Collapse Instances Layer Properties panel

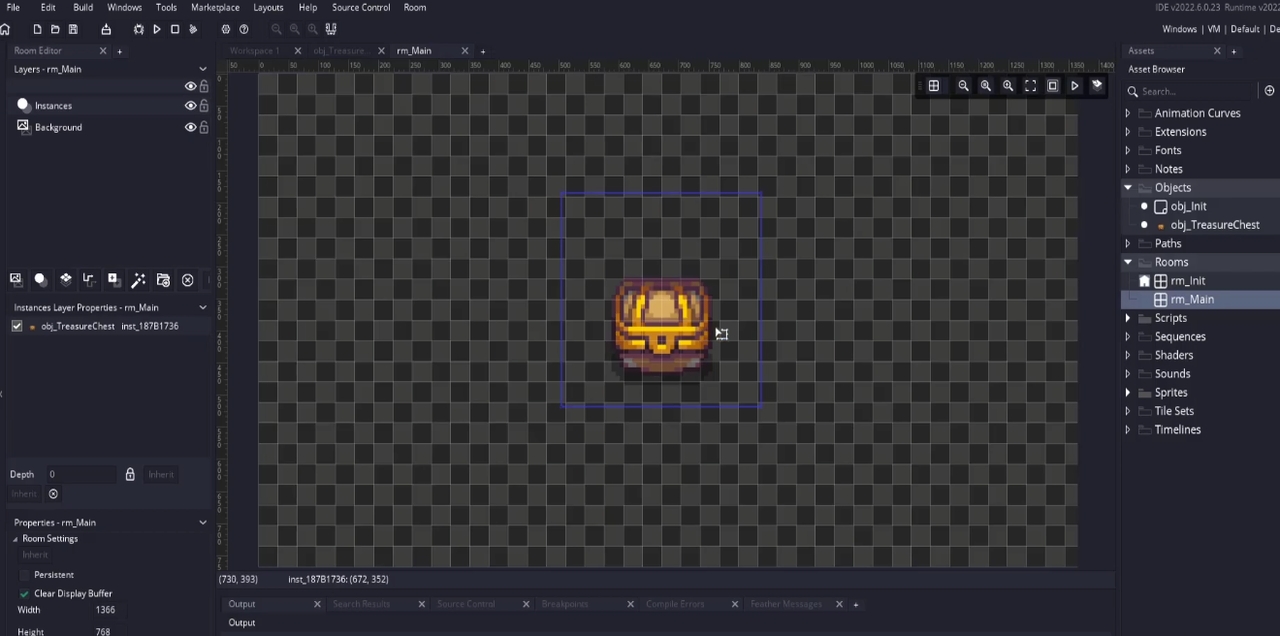[x=203, y=307]
